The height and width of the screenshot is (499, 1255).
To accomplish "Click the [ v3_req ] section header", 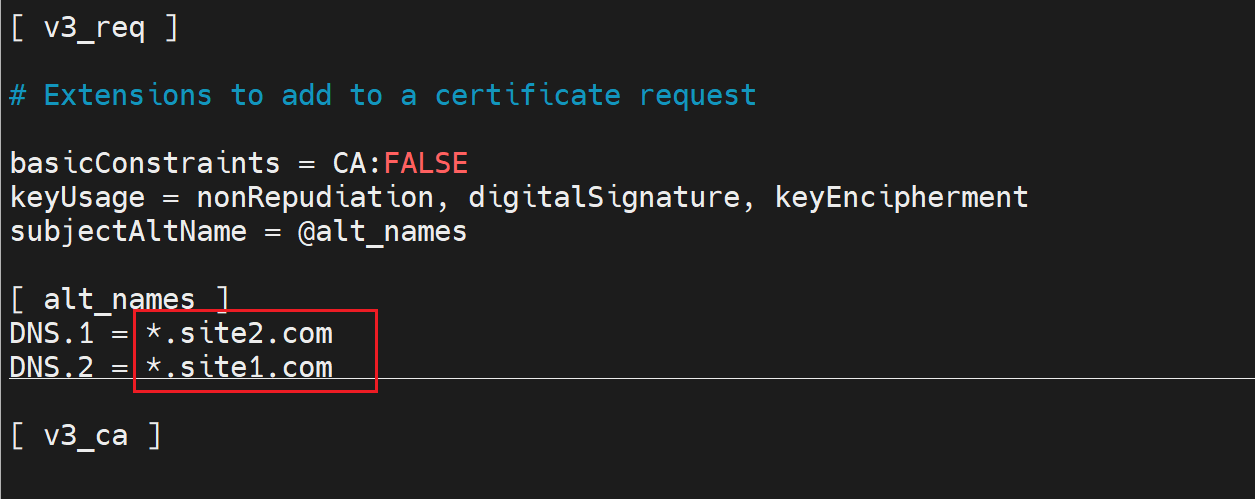I will coord(95,28).
